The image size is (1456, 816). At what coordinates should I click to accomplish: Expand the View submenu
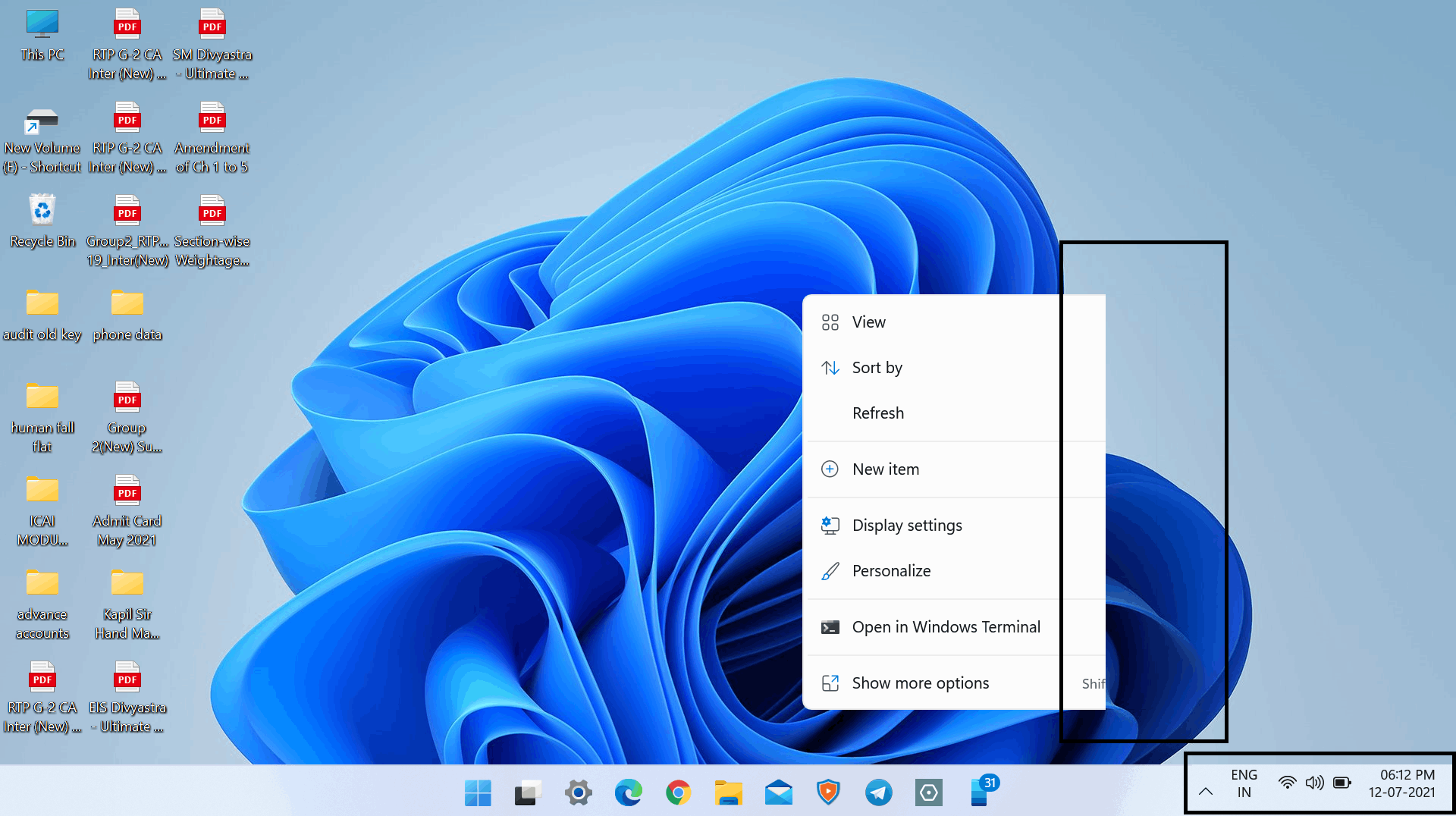pos(868,322)
